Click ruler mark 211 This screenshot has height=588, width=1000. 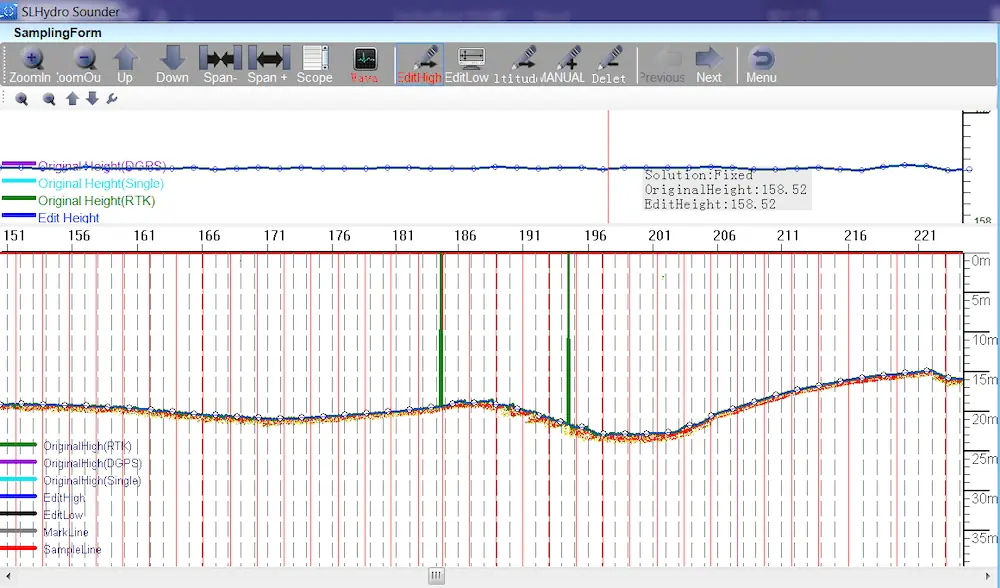[788, 235]
